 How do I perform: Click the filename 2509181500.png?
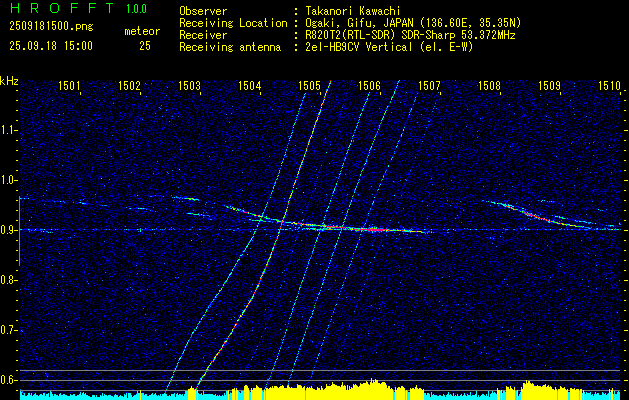click(51, 27)
